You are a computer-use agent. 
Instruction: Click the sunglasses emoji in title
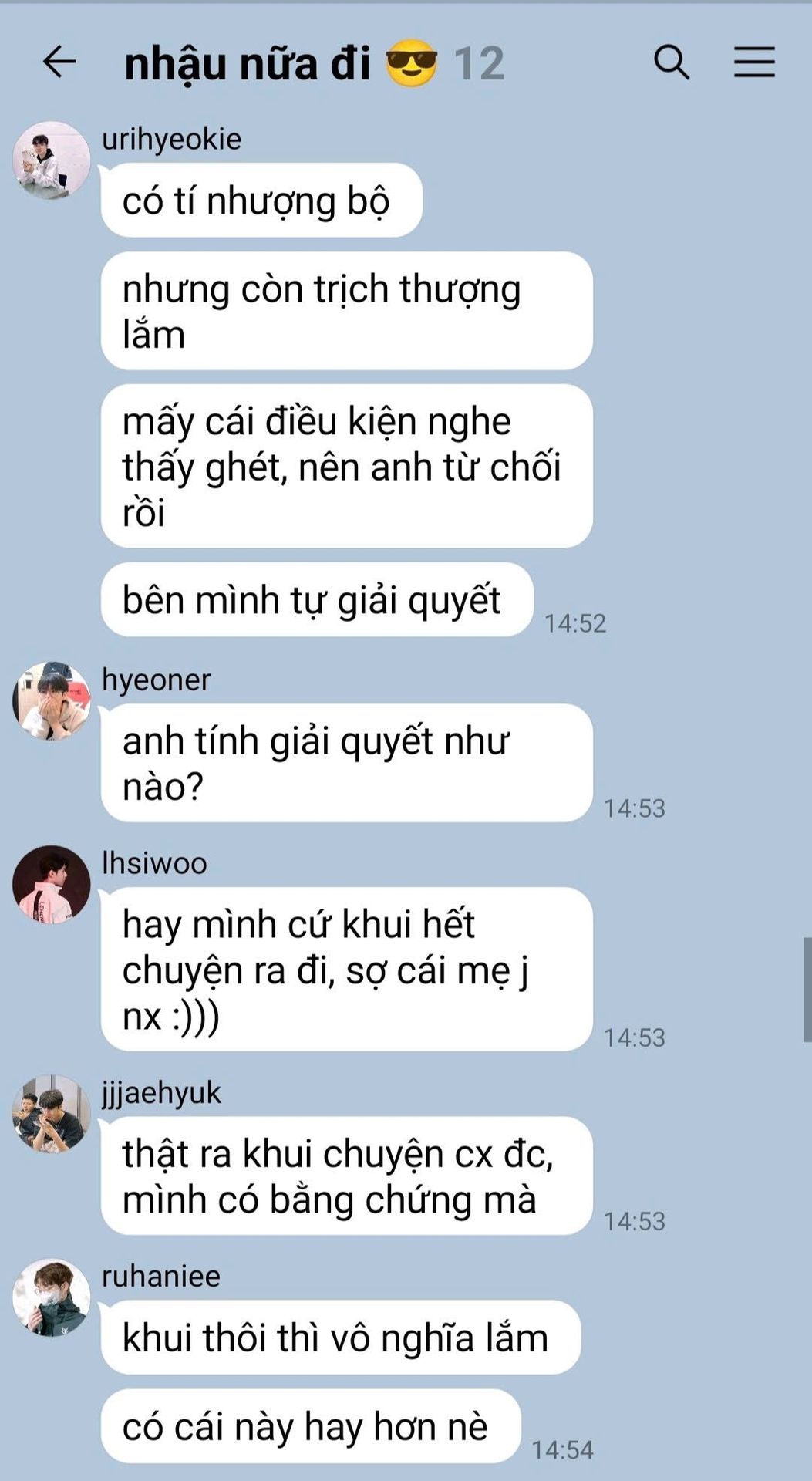click(x=411, y=62)
